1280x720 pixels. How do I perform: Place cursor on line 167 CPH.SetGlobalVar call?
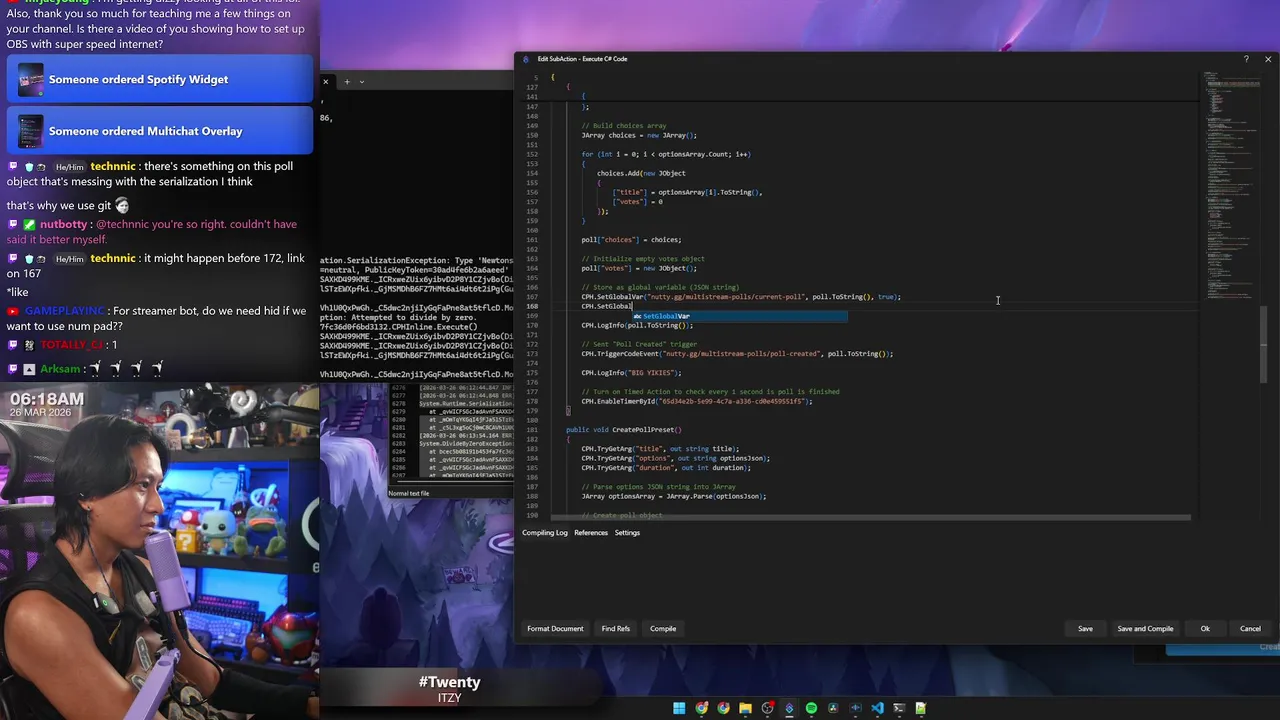coord(741,297)
